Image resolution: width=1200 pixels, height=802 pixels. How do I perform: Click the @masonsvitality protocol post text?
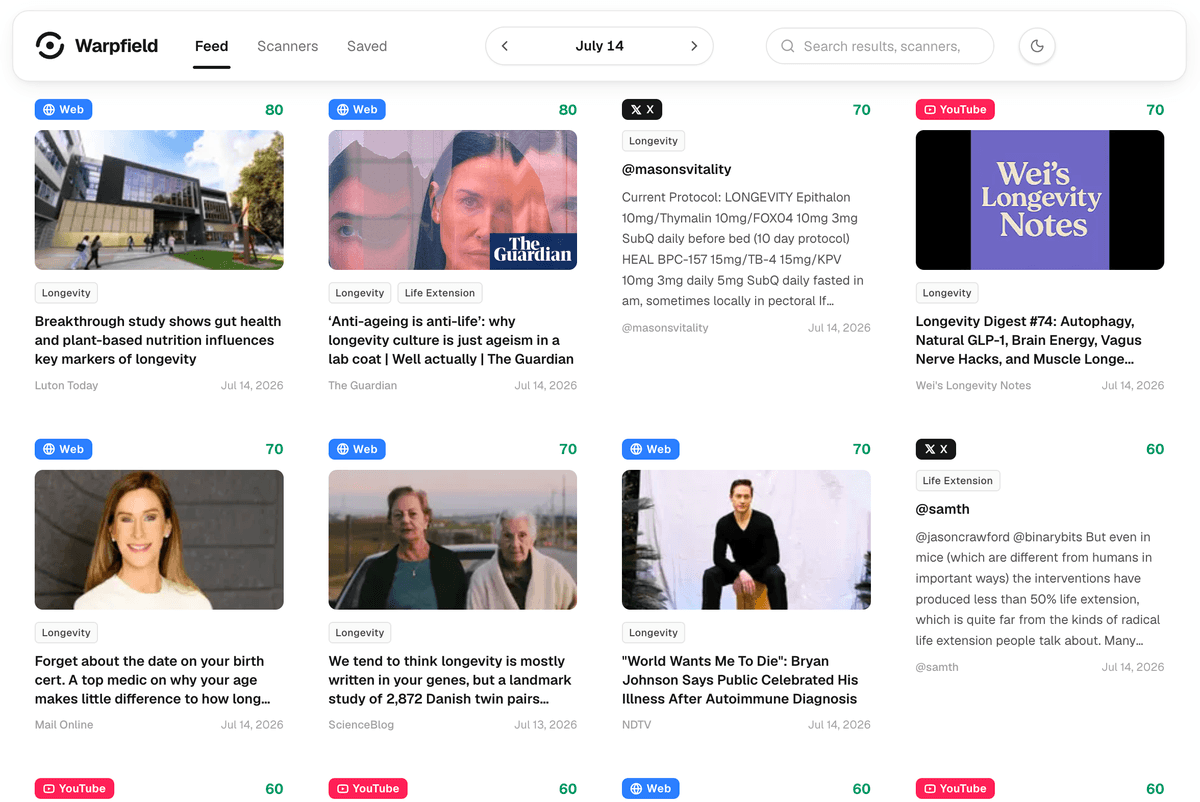[744, 249]
